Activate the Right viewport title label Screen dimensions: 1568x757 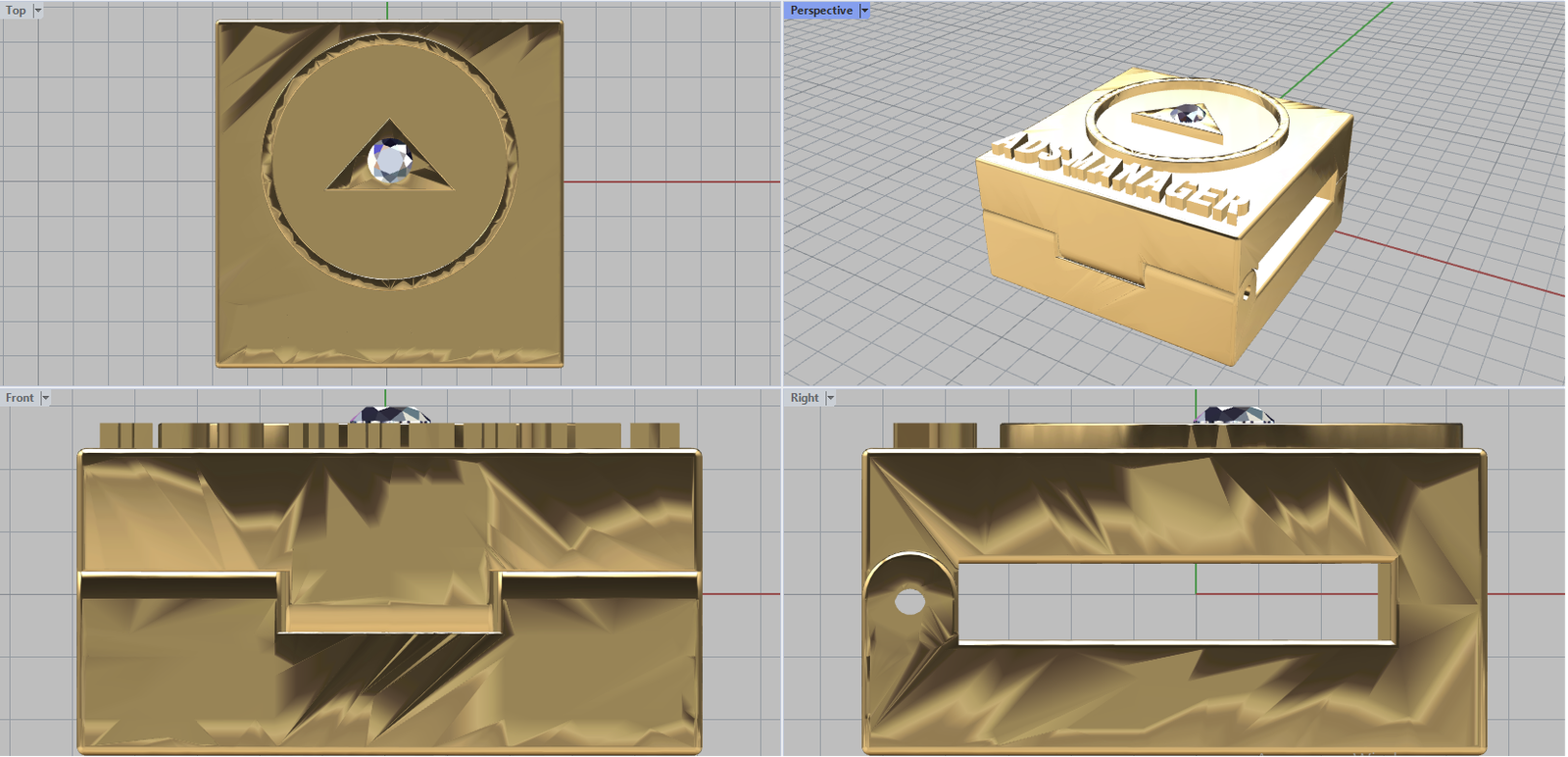[x=805, y=398]
